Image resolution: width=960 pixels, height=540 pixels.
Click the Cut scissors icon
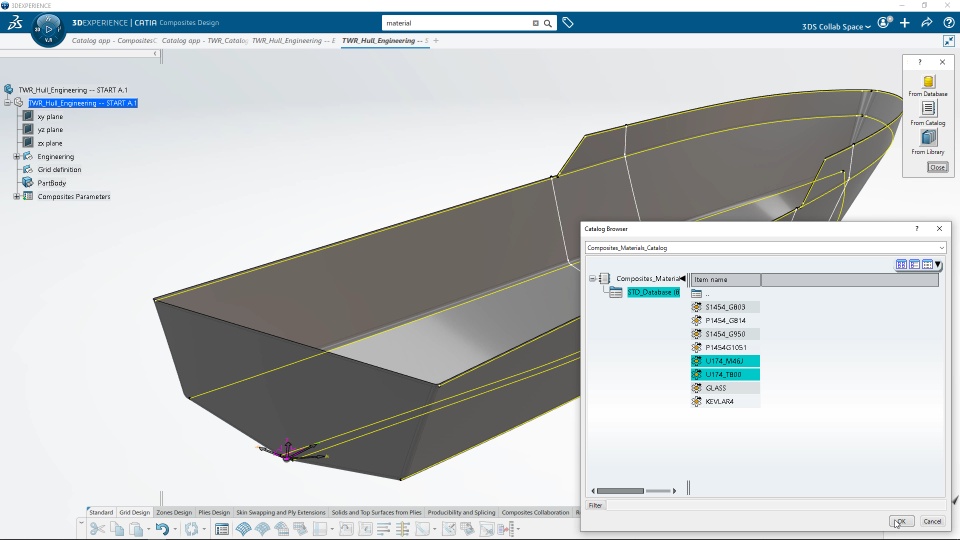pyautogui.click(x=97, y=529)
